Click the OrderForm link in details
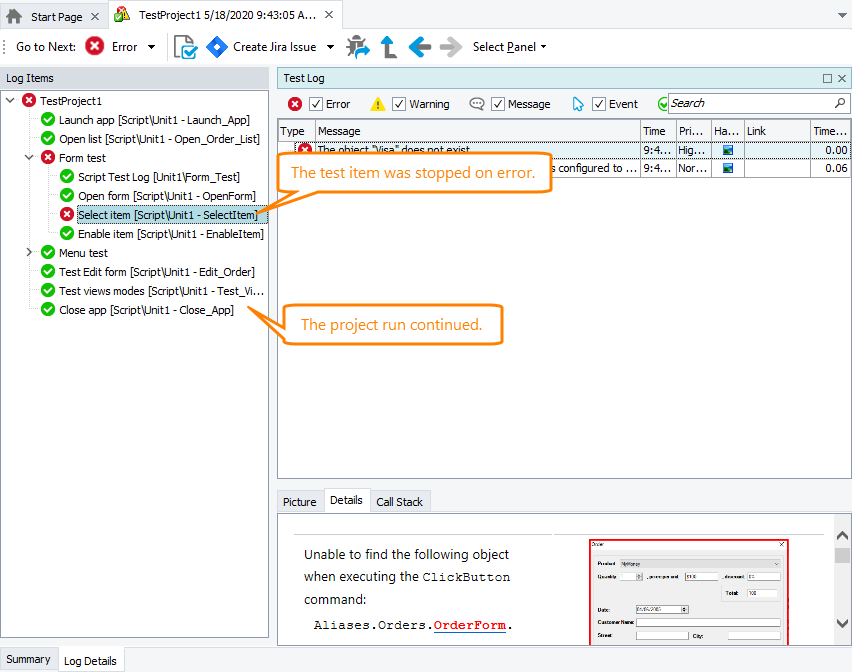This screenshot has height=672, width=852. pos(469,625)
